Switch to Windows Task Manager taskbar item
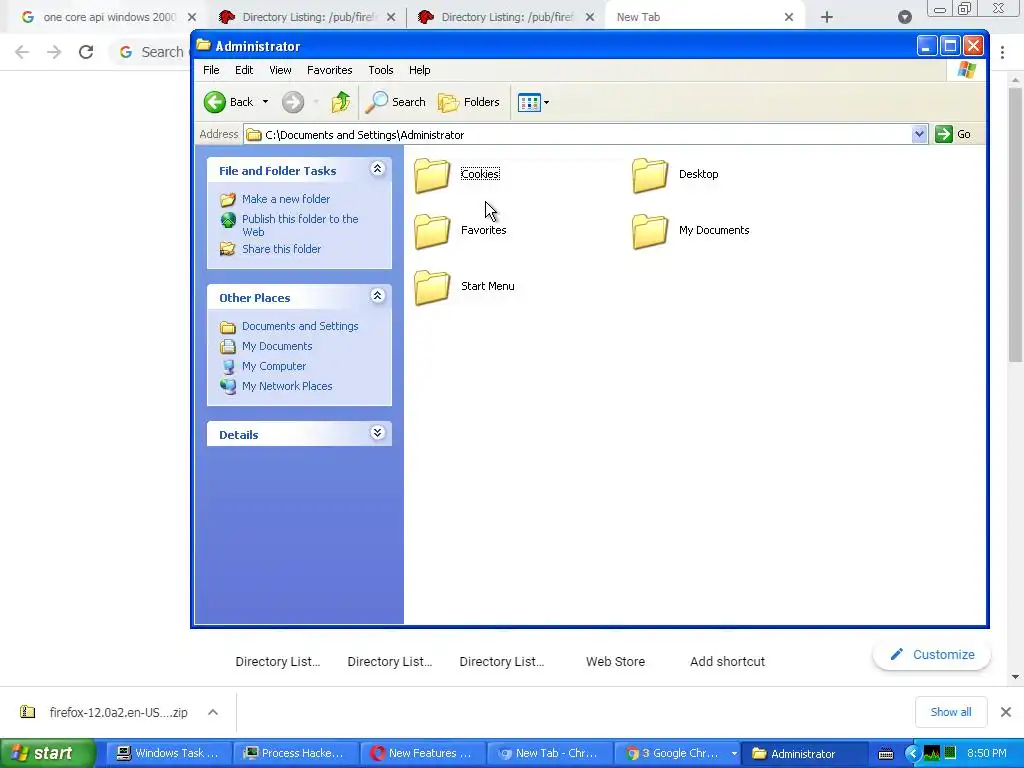The width and height of the screenshot is (1024, 768). coord(167,754)
